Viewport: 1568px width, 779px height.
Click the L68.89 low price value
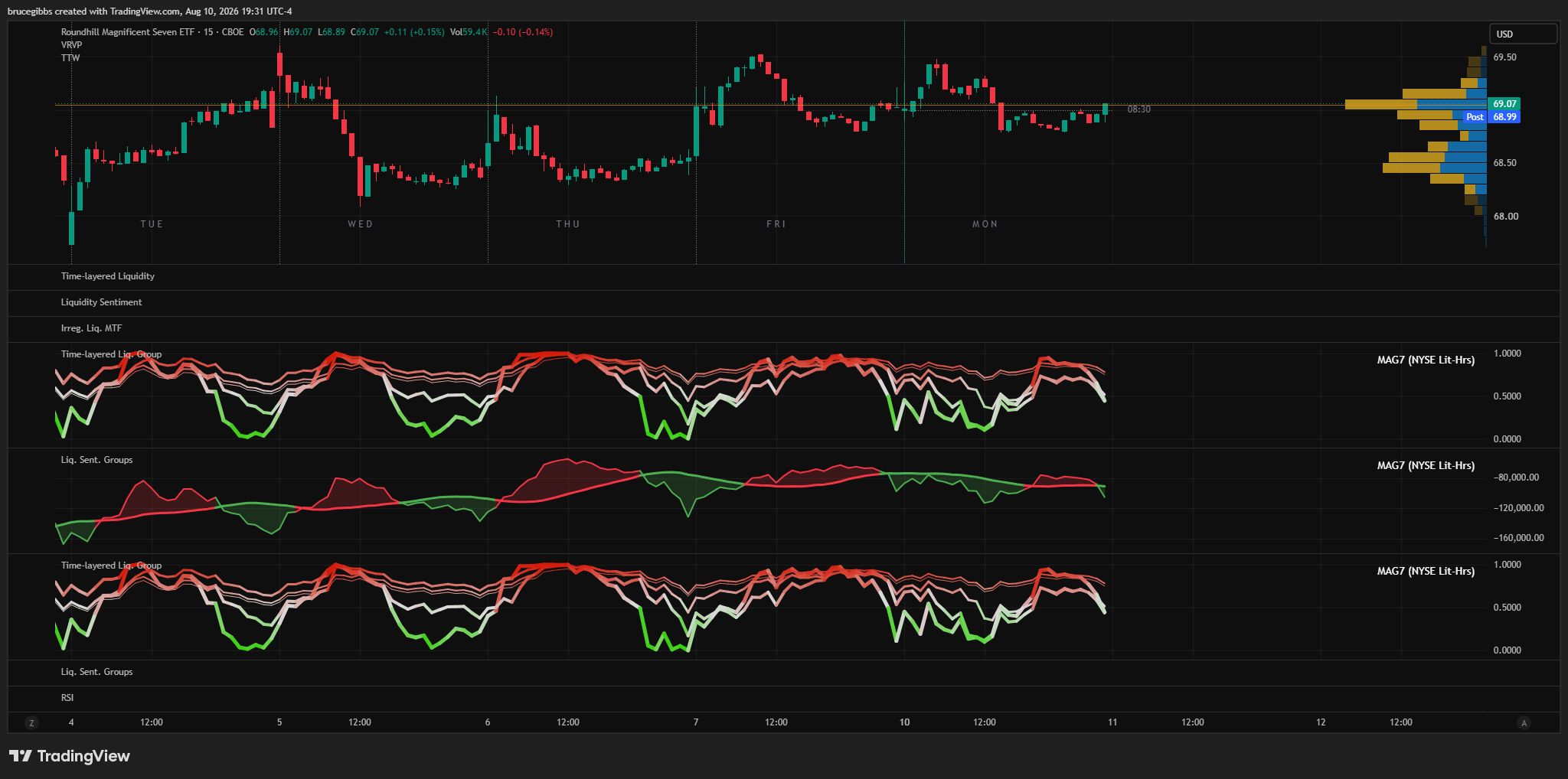tap(331, 32)
